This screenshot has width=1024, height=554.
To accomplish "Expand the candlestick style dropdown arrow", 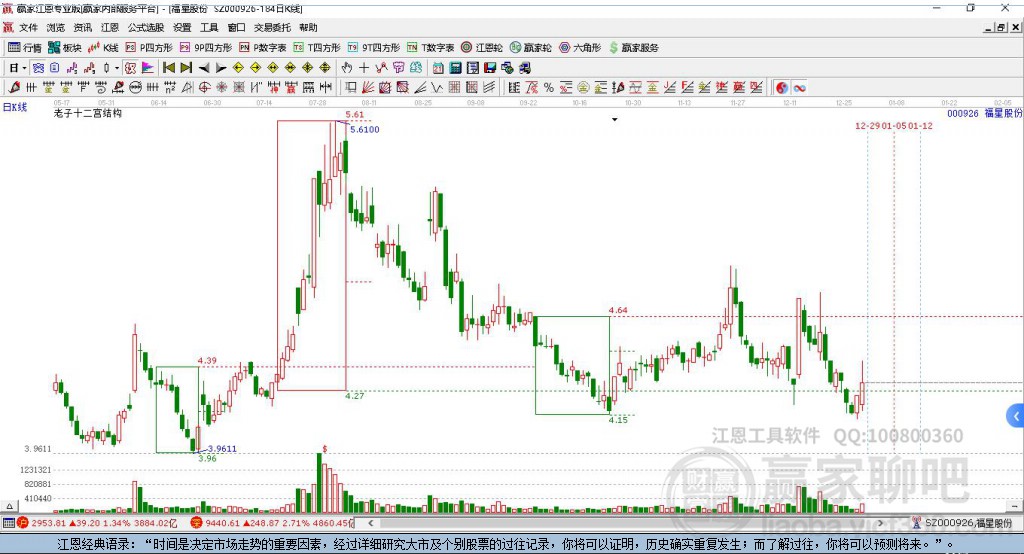I will click(x=117, y=68).
